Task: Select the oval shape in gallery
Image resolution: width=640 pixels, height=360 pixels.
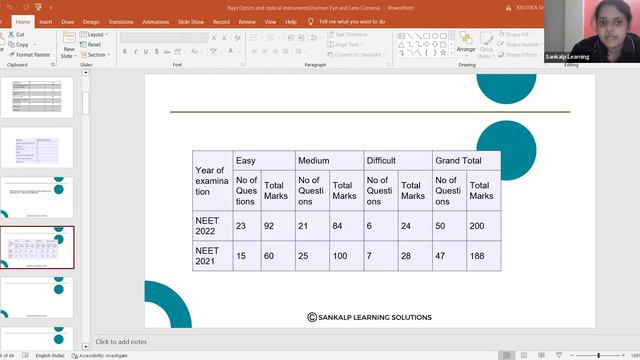Action: [435, 36]
